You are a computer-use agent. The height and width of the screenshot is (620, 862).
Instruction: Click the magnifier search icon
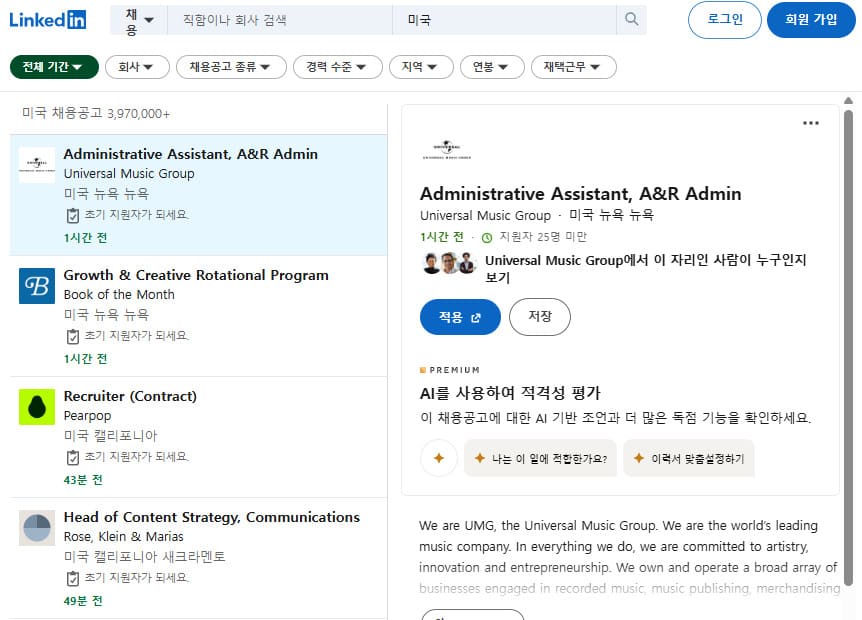(x=632, y=20)
